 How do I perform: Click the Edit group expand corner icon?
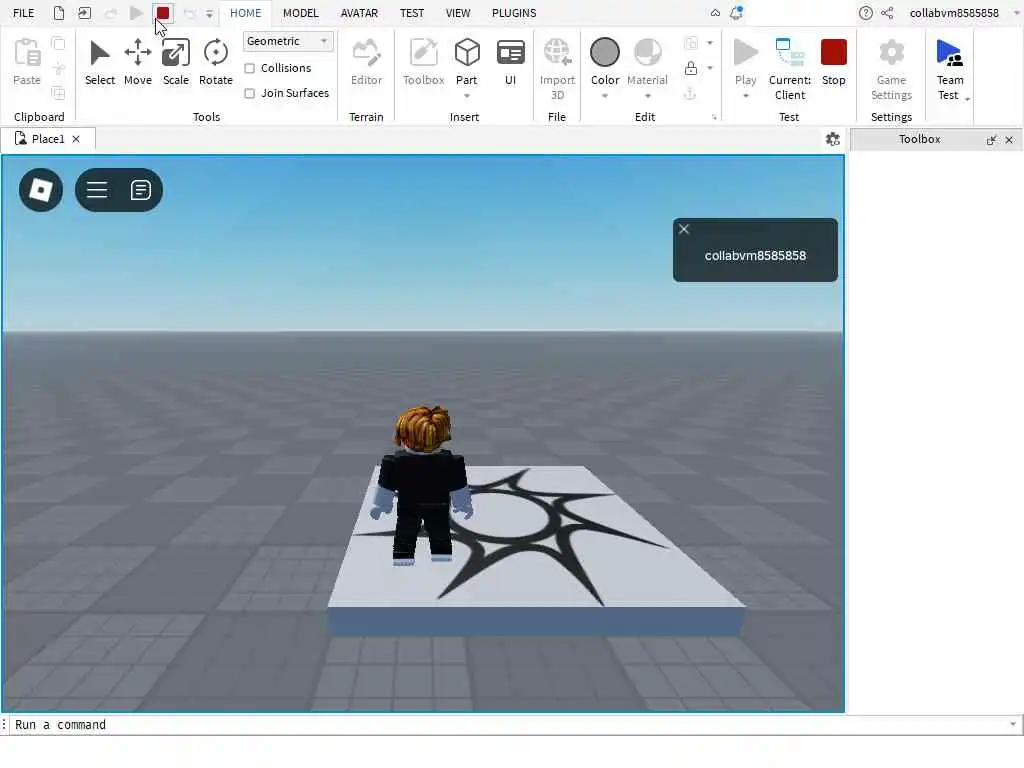[714, 118]
